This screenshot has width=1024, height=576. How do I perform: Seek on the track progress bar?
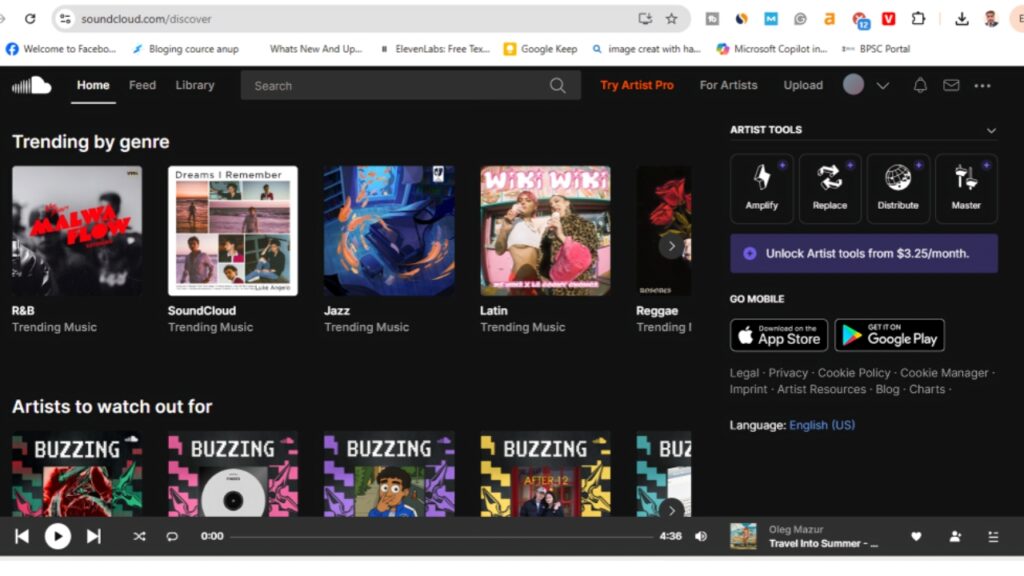coord(441,537)
